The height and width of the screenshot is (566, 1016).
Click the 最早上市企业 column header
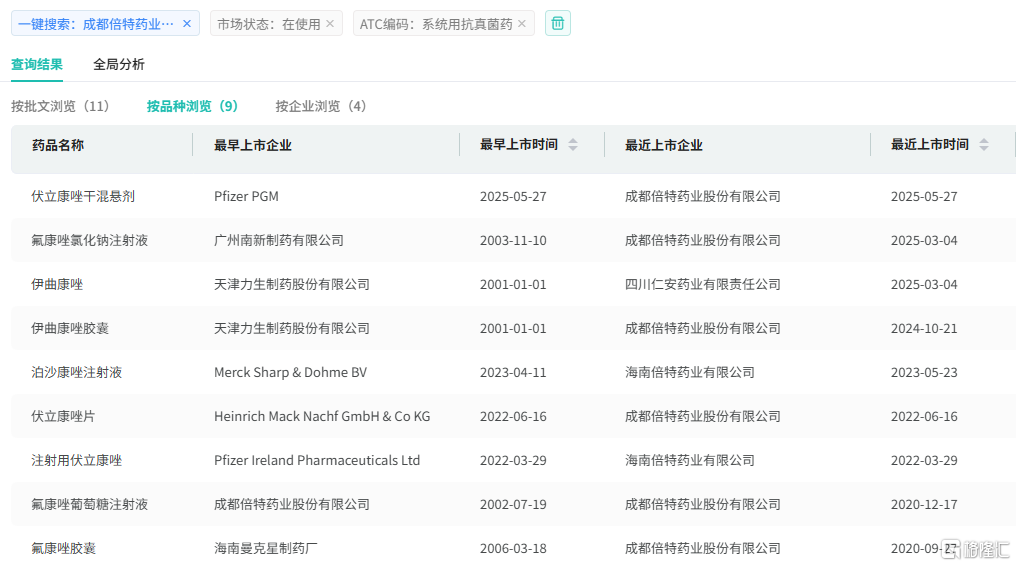click(253, 145)
